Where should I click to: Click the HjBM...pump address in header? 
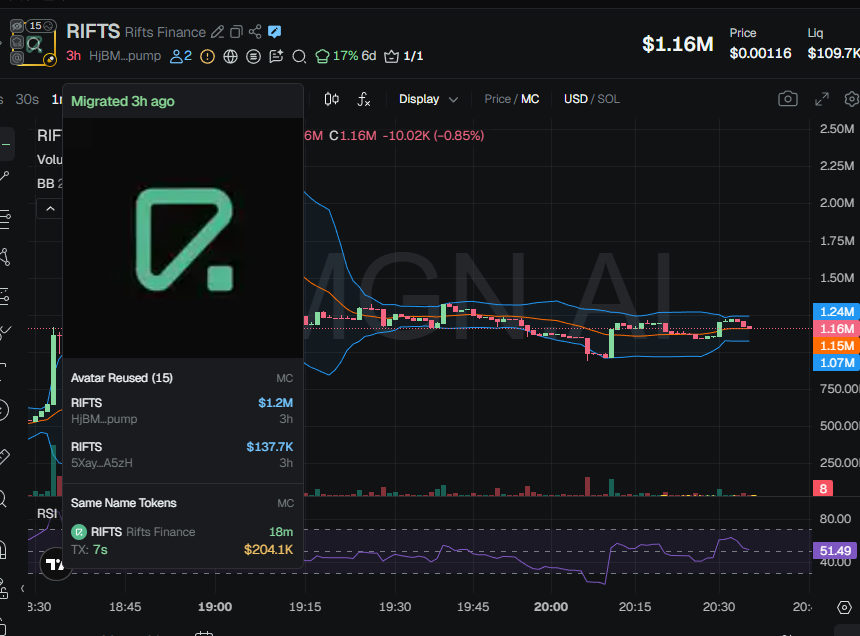point(125,56)
